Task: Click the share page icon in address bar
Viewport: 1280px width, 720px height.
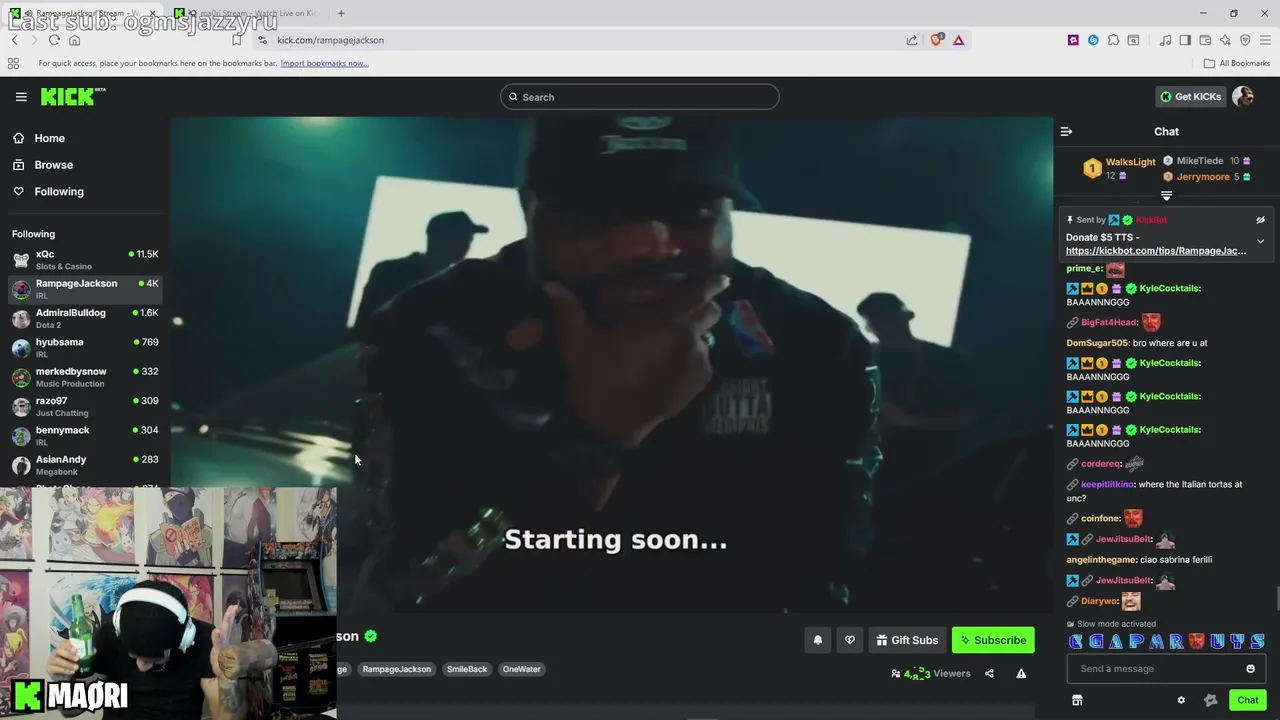Action: [x=912, y=40]
